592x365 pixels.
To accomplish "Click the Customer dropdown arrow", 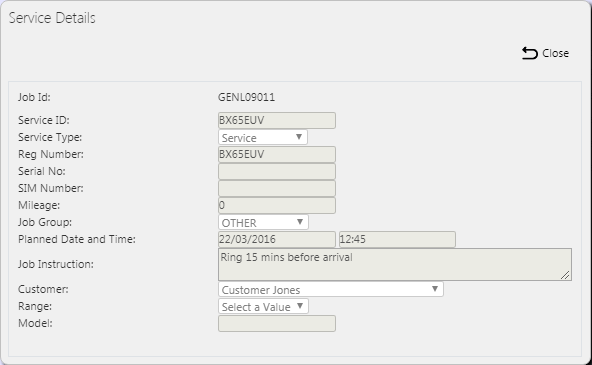I will (x=435, y=289).
